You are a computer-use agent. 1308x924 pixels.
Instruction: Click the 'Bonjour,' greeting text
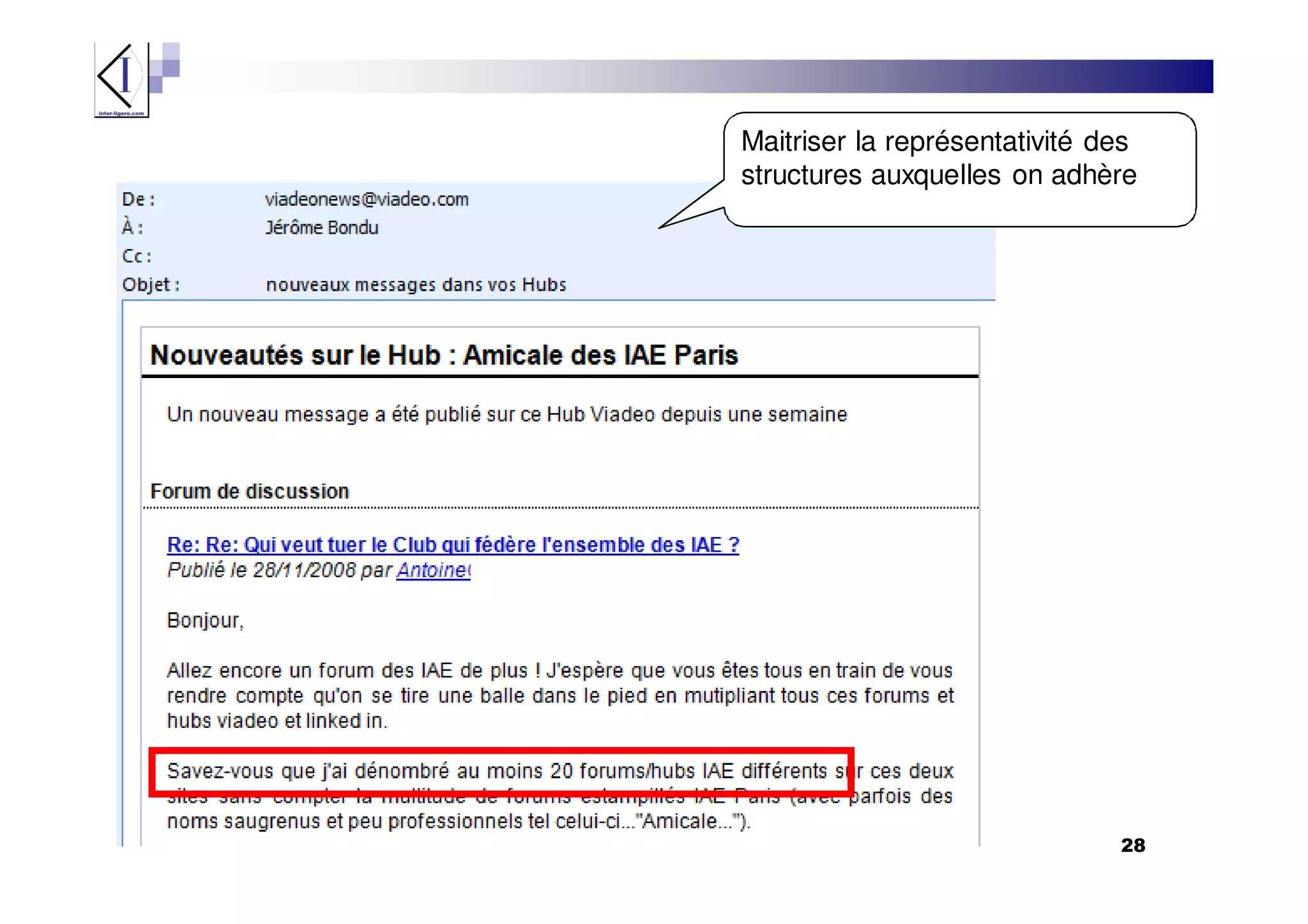click(205, 620)
